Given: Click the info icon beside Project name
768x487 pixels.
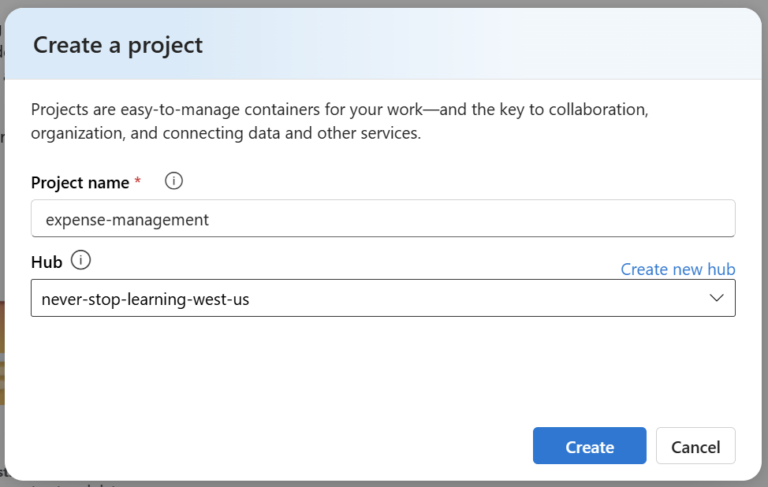Looking at the screenshot, I should click(174, 181).
